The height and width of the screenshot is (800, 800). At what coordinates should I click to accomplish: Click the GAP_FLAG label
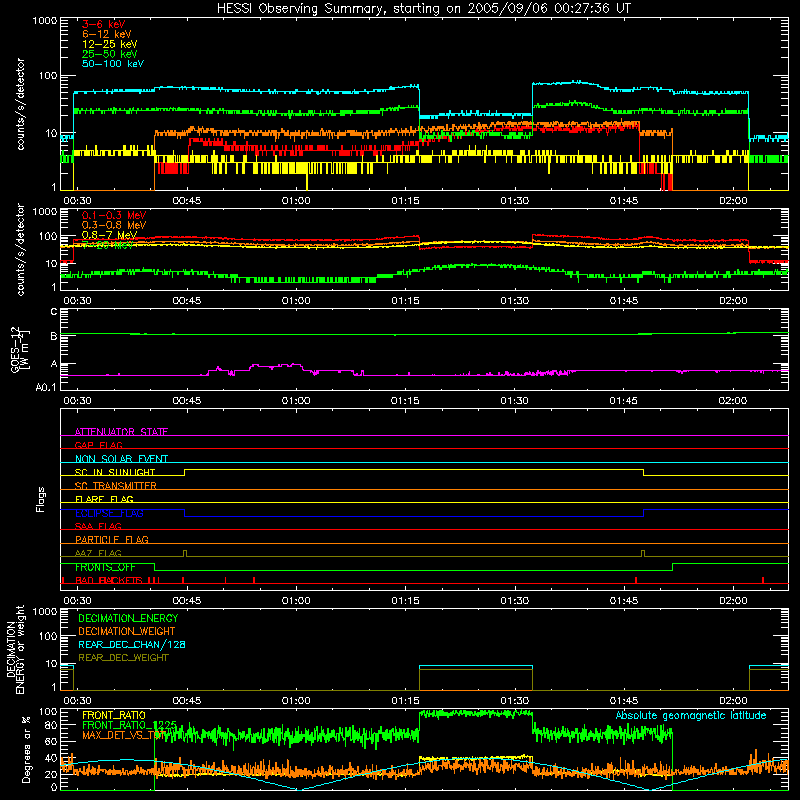pyautogui.click(x=98, y=445)
